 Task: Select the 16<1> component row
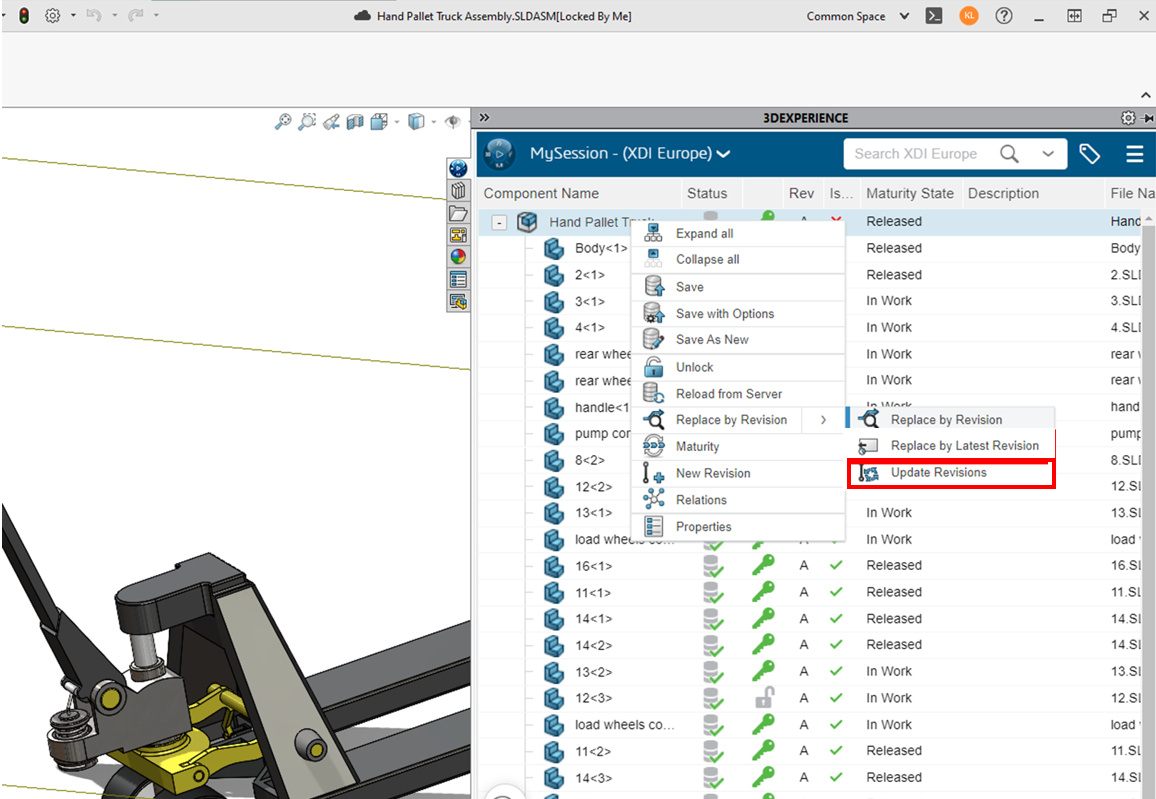tap(593, 566)
